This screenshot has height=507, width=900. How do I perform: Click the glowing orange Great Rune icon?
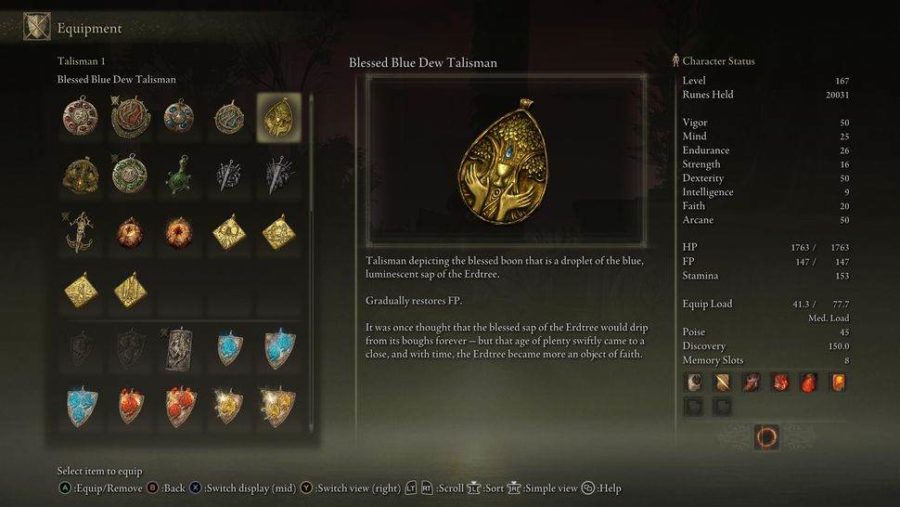coord(766,438)
